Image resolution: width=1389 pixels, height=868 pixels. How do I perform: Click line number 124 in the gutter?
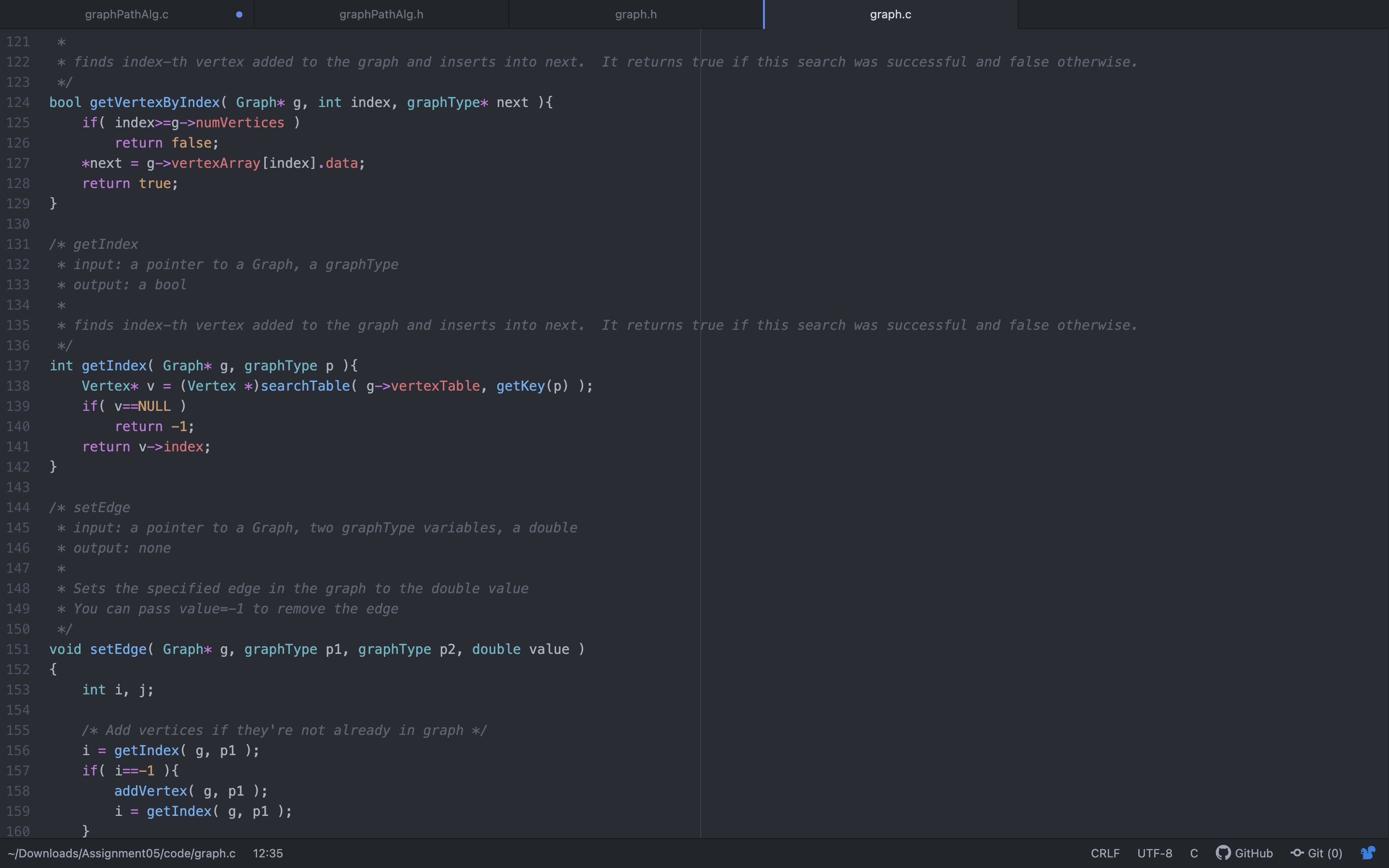pos(18,103)
